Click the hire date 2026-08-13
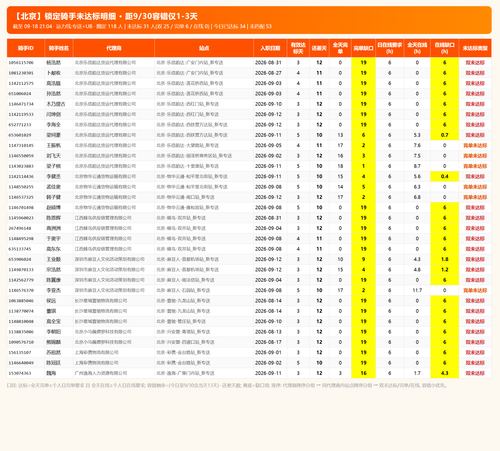Viewport: 500px width, 451px height. pos(268,332)
